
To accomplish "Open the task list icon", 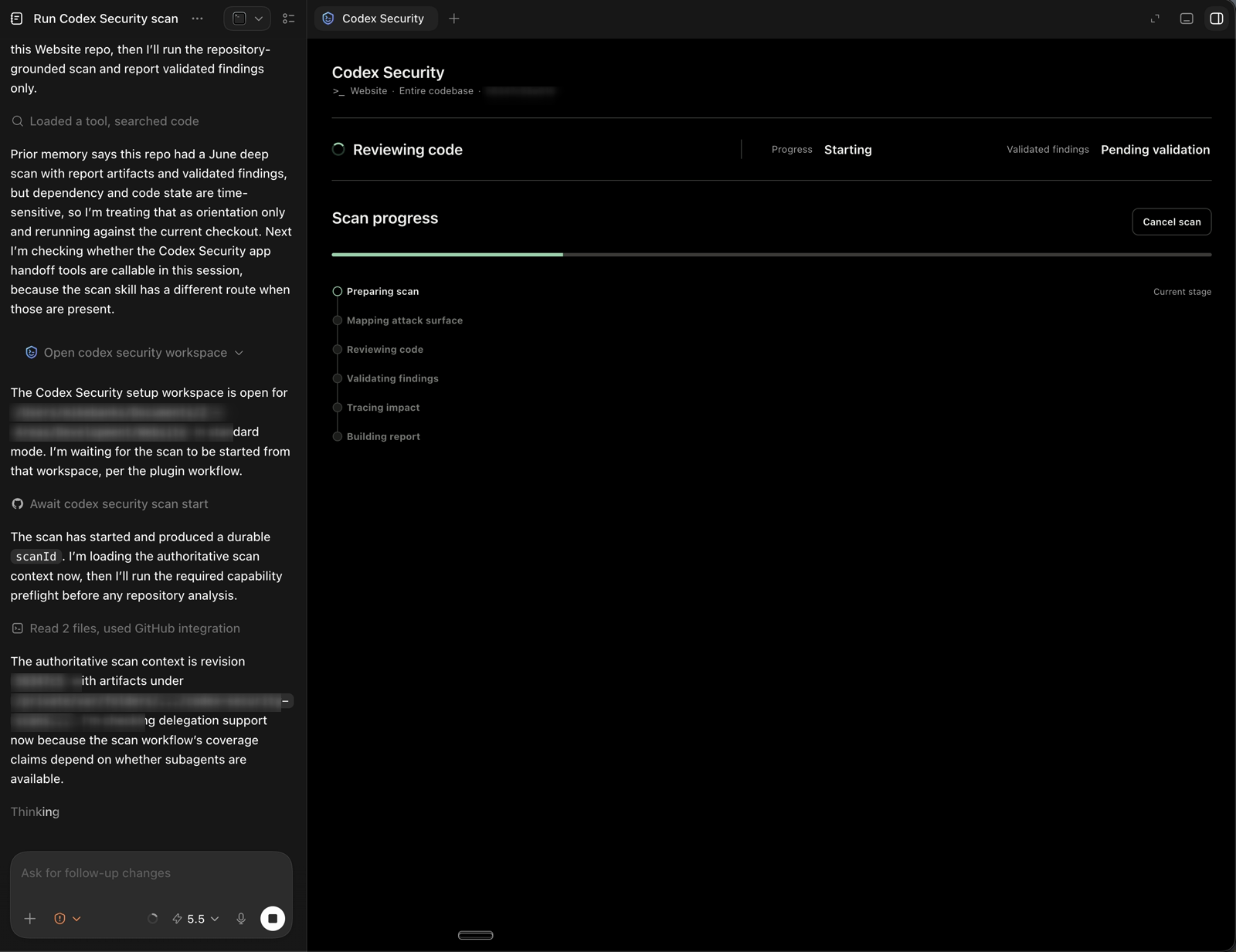I will tap(289, 19).
